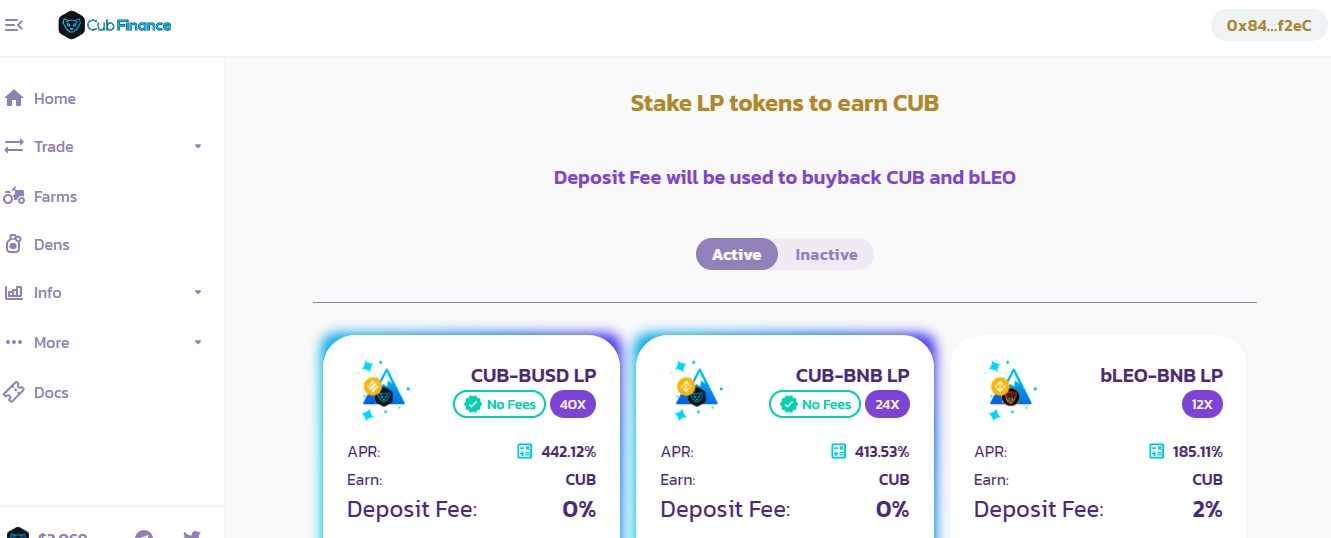Expand the Info menu arrow
1331x538 pixels.
click(198, 292)
